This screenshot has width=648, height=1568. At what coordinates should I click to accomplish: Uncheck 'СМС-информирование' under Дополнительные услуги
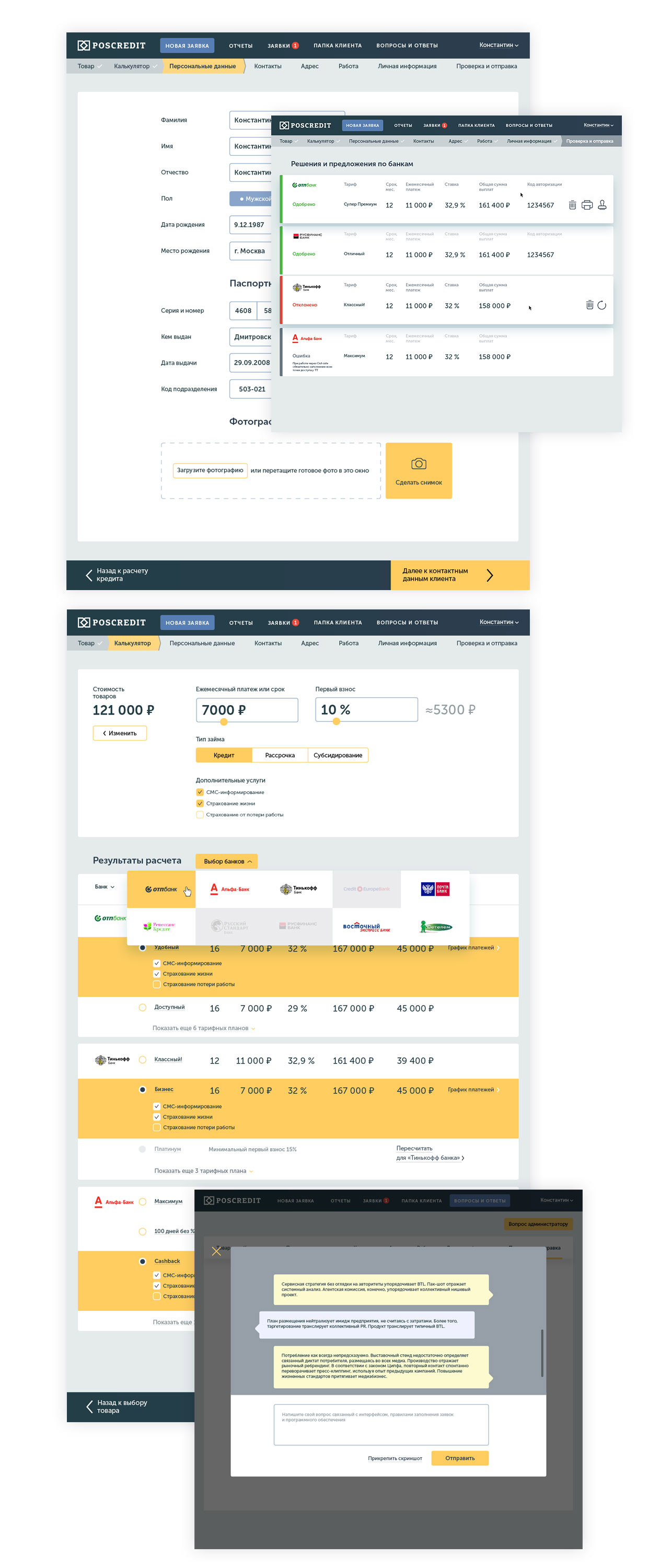pyautogui.click(x=200, y=792)
